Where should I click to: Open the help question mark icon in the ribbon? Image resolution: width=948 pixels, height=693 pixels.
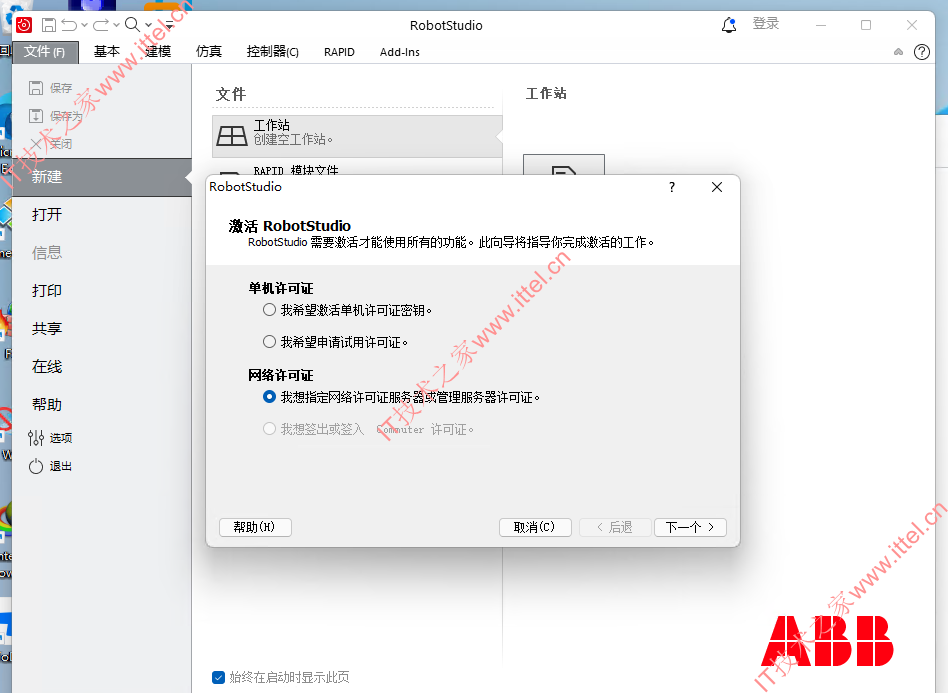click(922, 52)
